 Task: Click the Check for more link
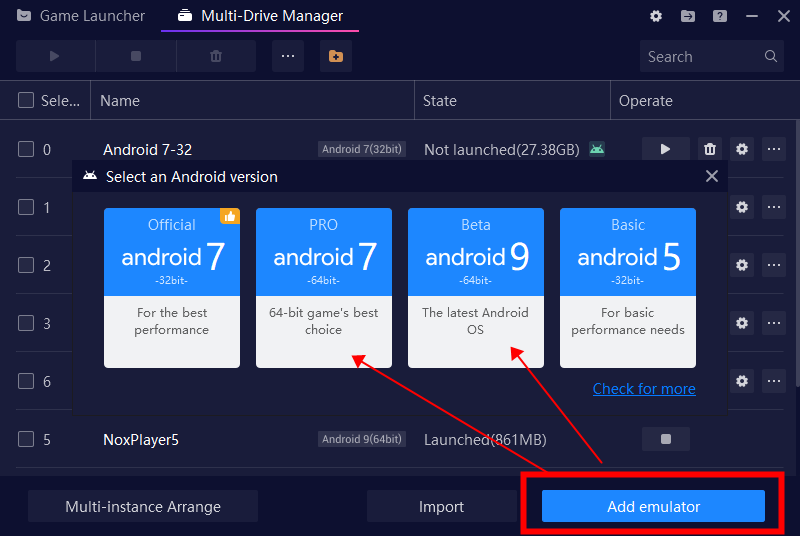(644, 389)
